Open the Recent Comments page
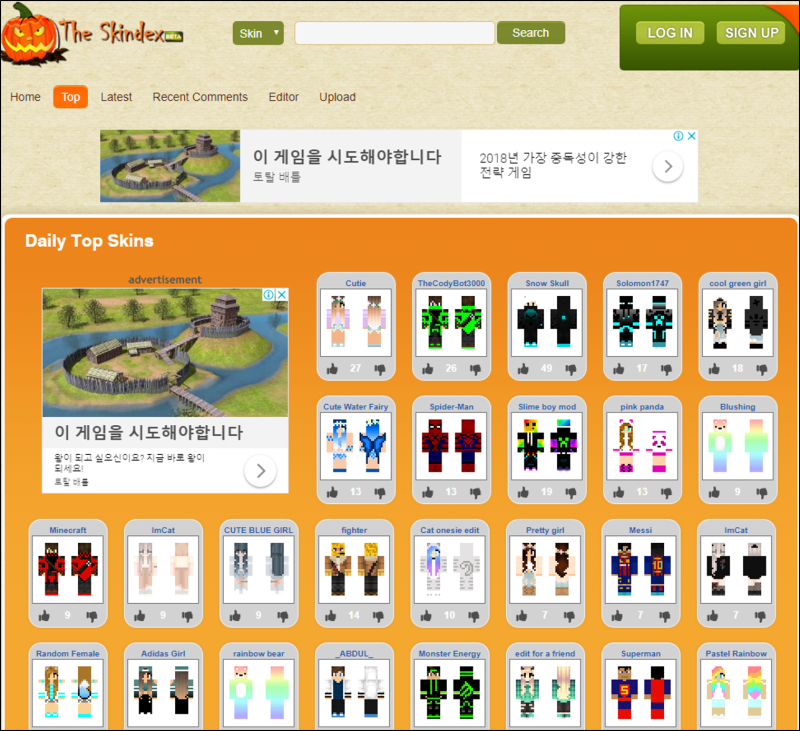This screenshot has width=800, height=731. (200, 97)
